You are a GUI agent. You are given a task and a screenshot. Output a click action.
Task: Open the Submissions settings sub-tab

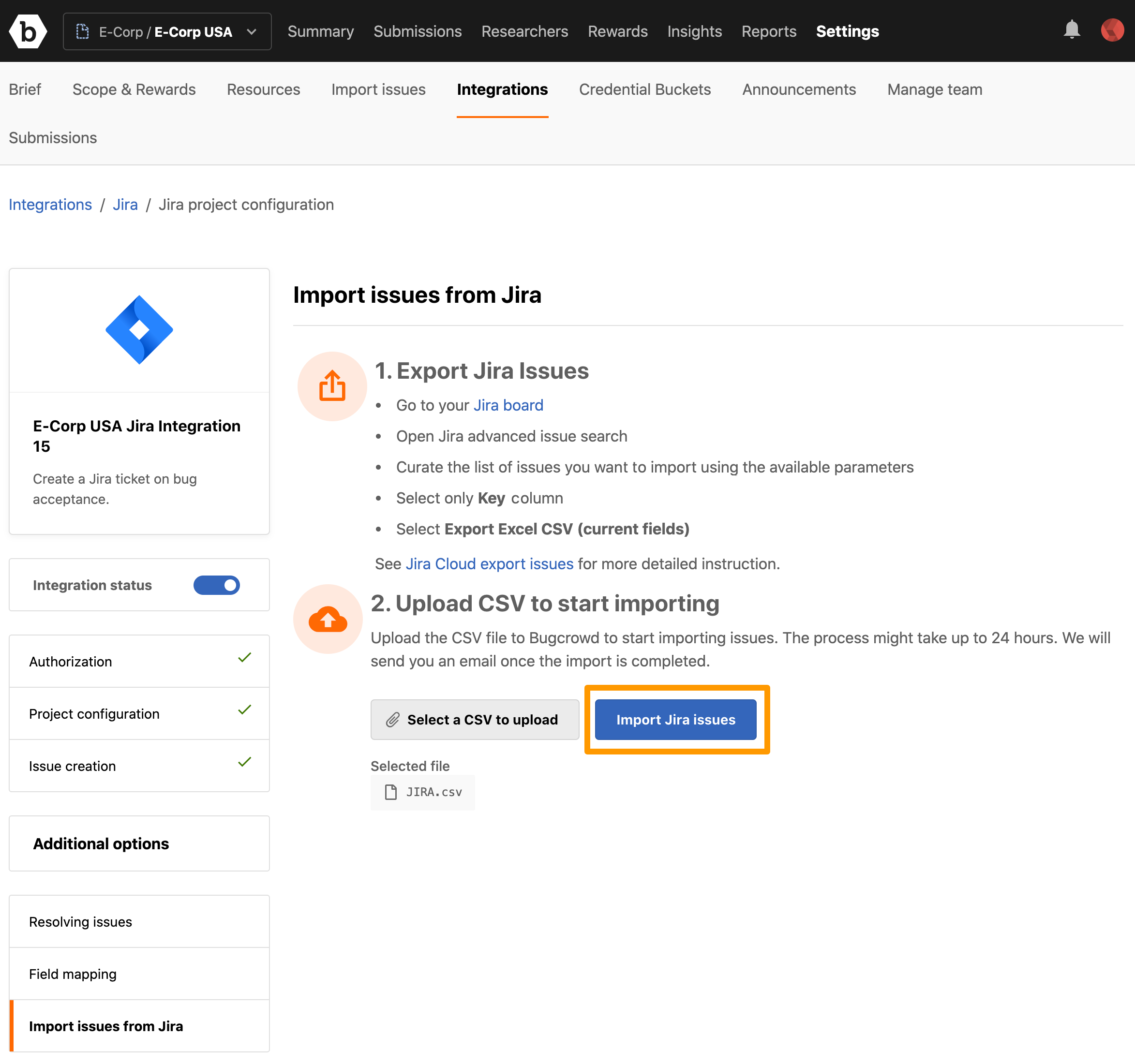(53, 138)
